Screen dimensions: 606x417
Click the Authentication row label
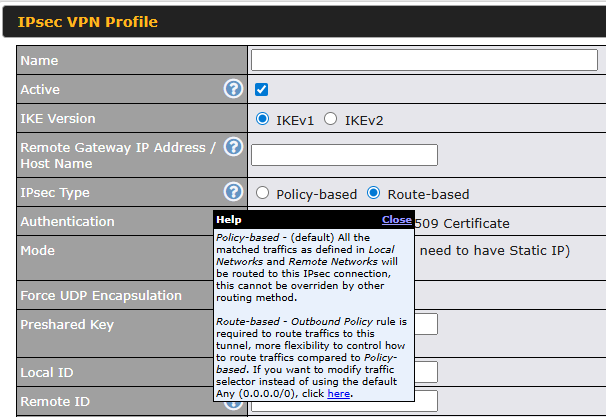click(x=68, y=221)
